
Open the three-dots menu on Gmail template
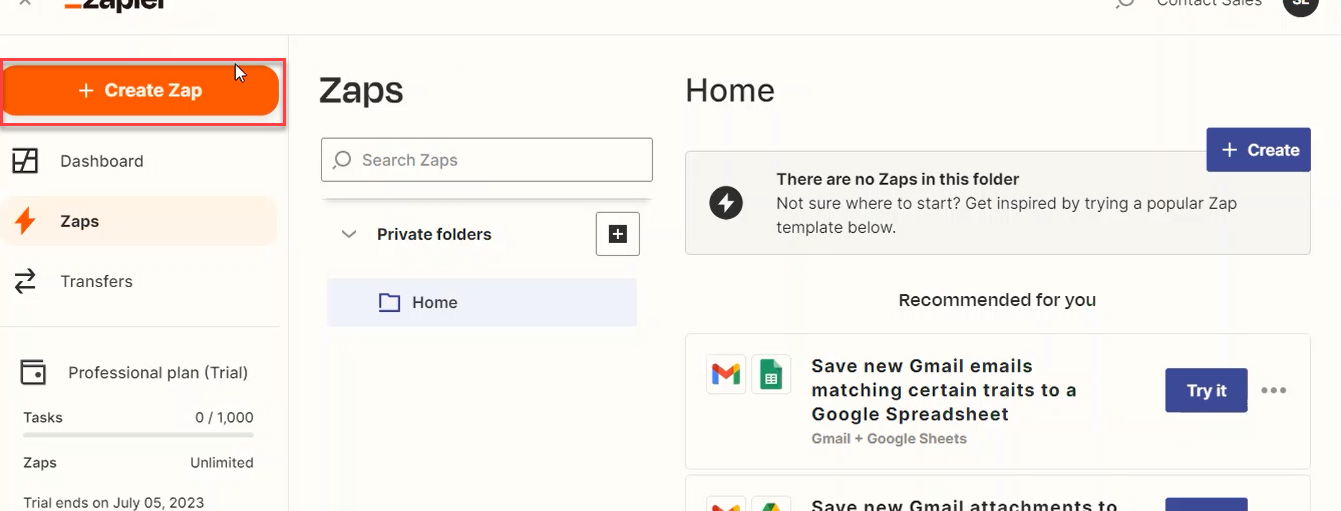click(x=1273, y=390)
